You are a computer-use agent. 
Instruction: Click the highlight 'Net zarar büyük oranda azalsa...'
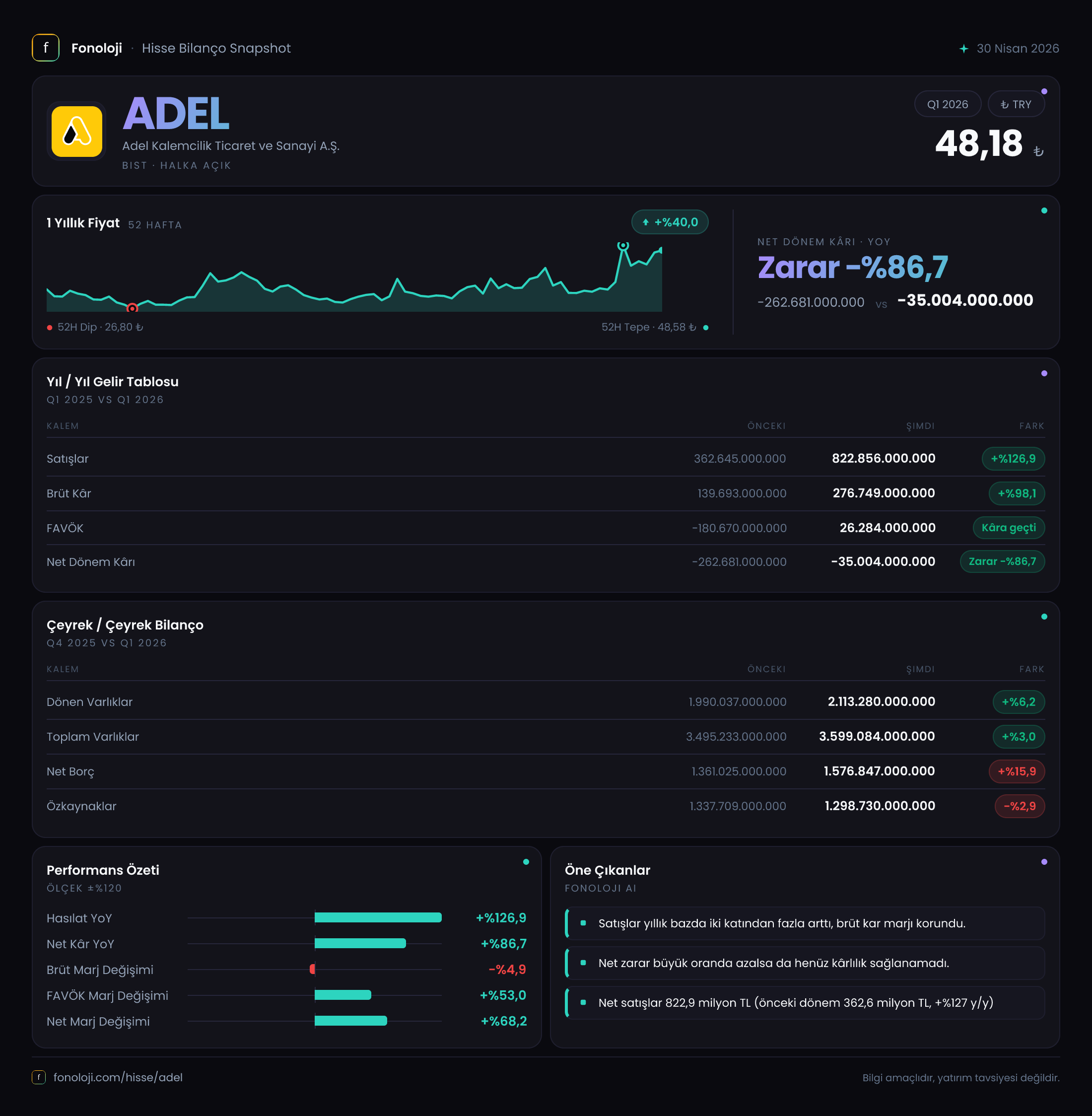(805, 963)
